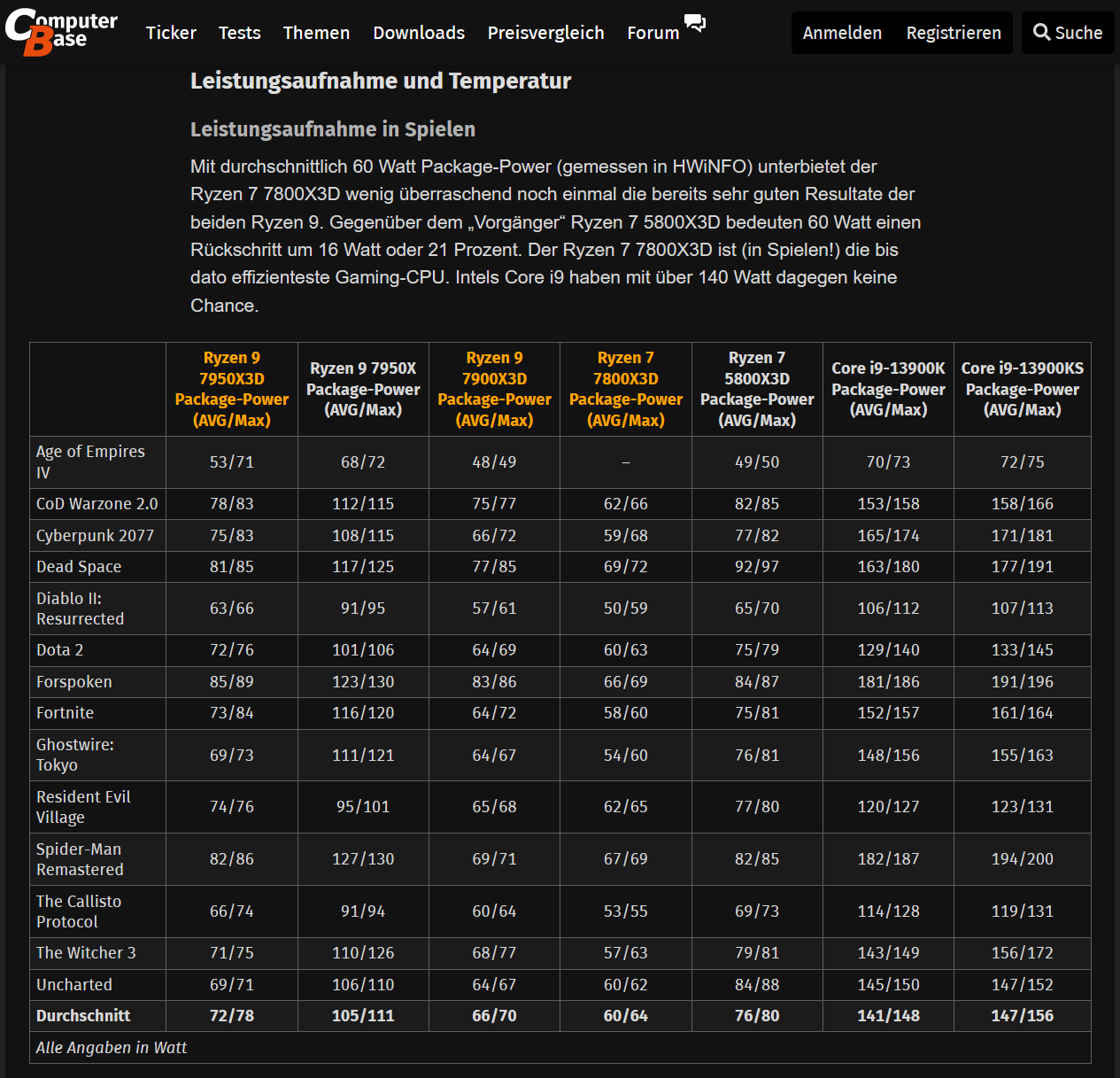Screen dimensions: 1120x1078
Task: Click the Dota 2 row label
Action: click(x=59, y=650)
